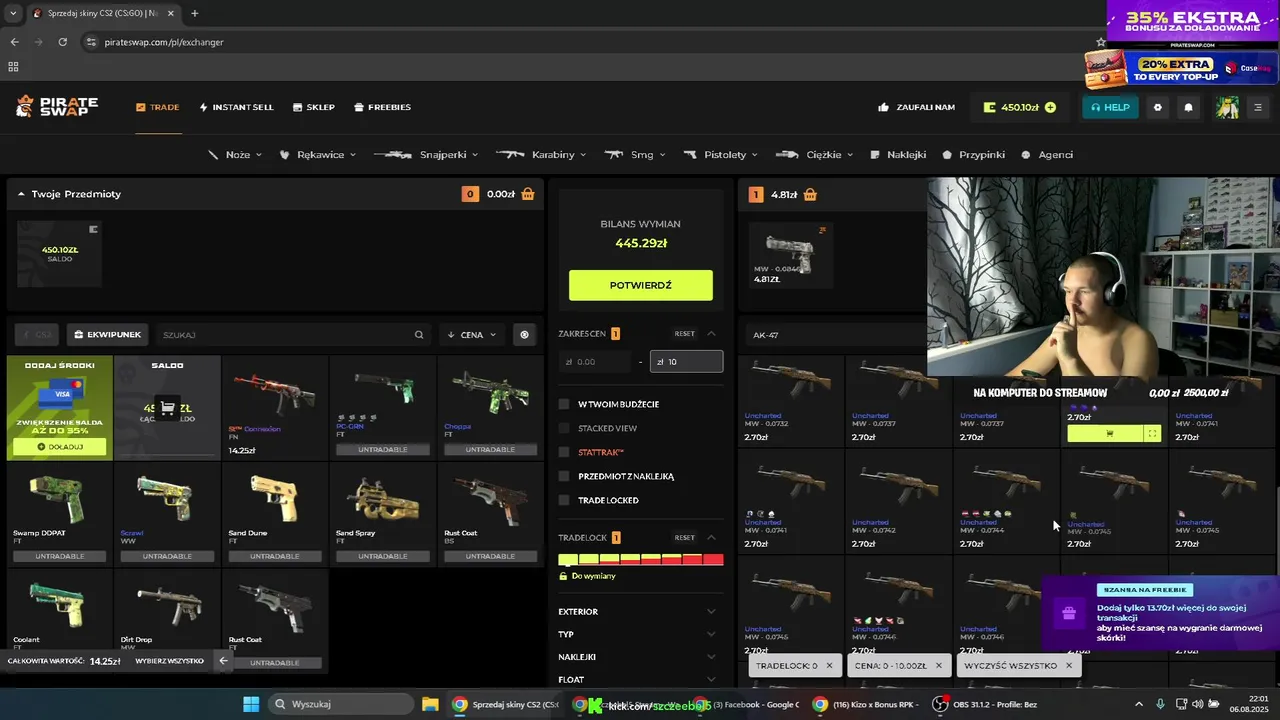
Task: Collapse the ZAKRES CEN section chevron
Action: [711, 334]
